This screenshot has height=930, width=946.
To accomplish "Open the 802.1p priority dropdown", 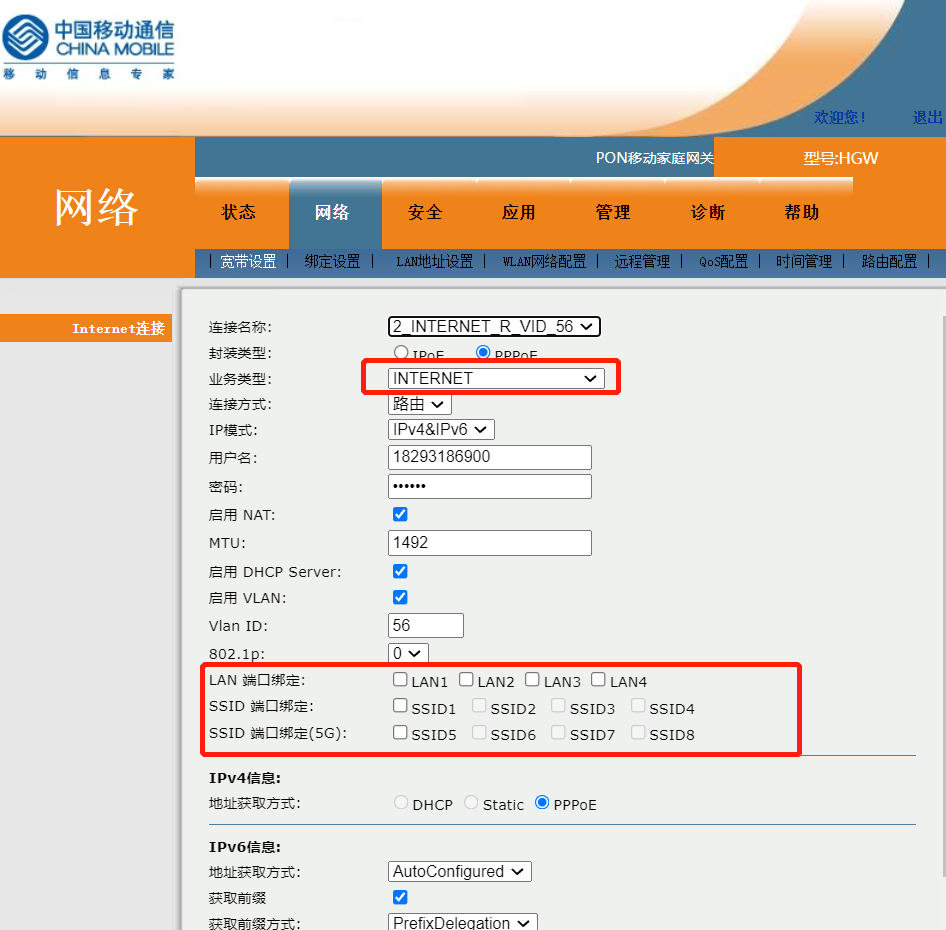I will click(x=408, y=653).
